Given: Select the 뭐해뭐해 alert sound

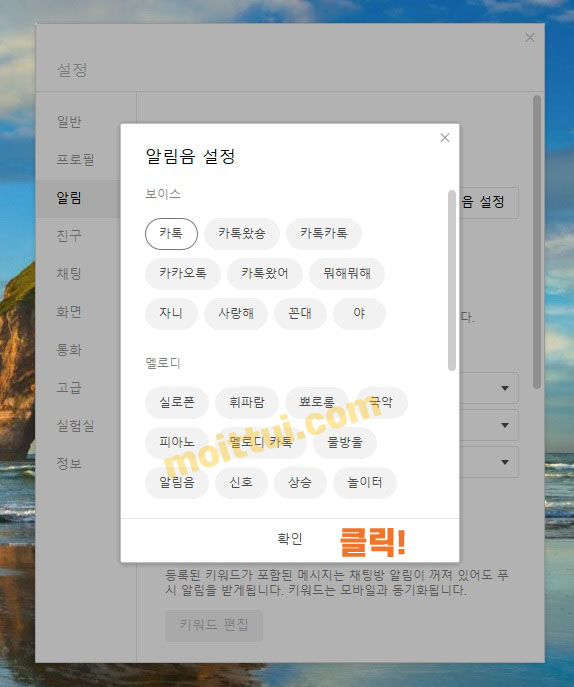Looking at the screenshot, I should point(347,274).
